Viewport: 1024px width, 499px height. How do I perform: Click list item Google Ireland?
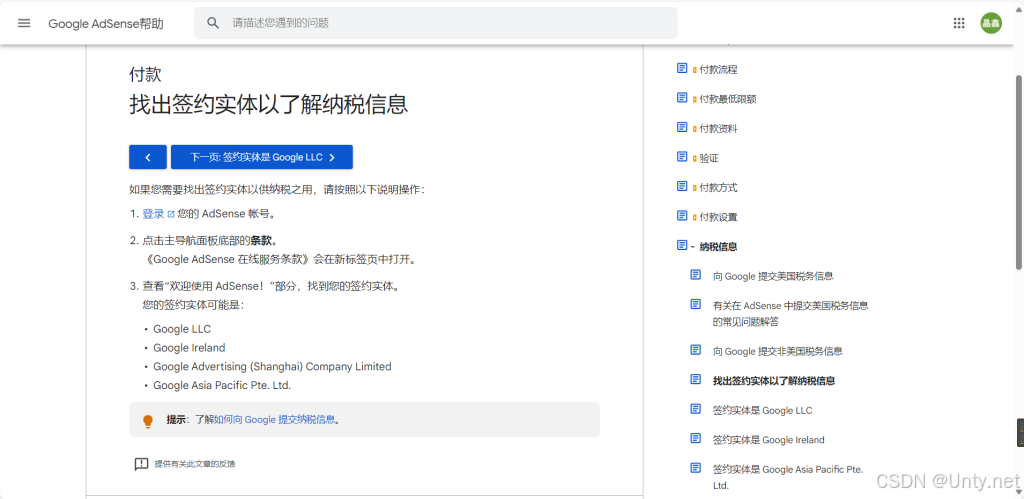[189, 348]
